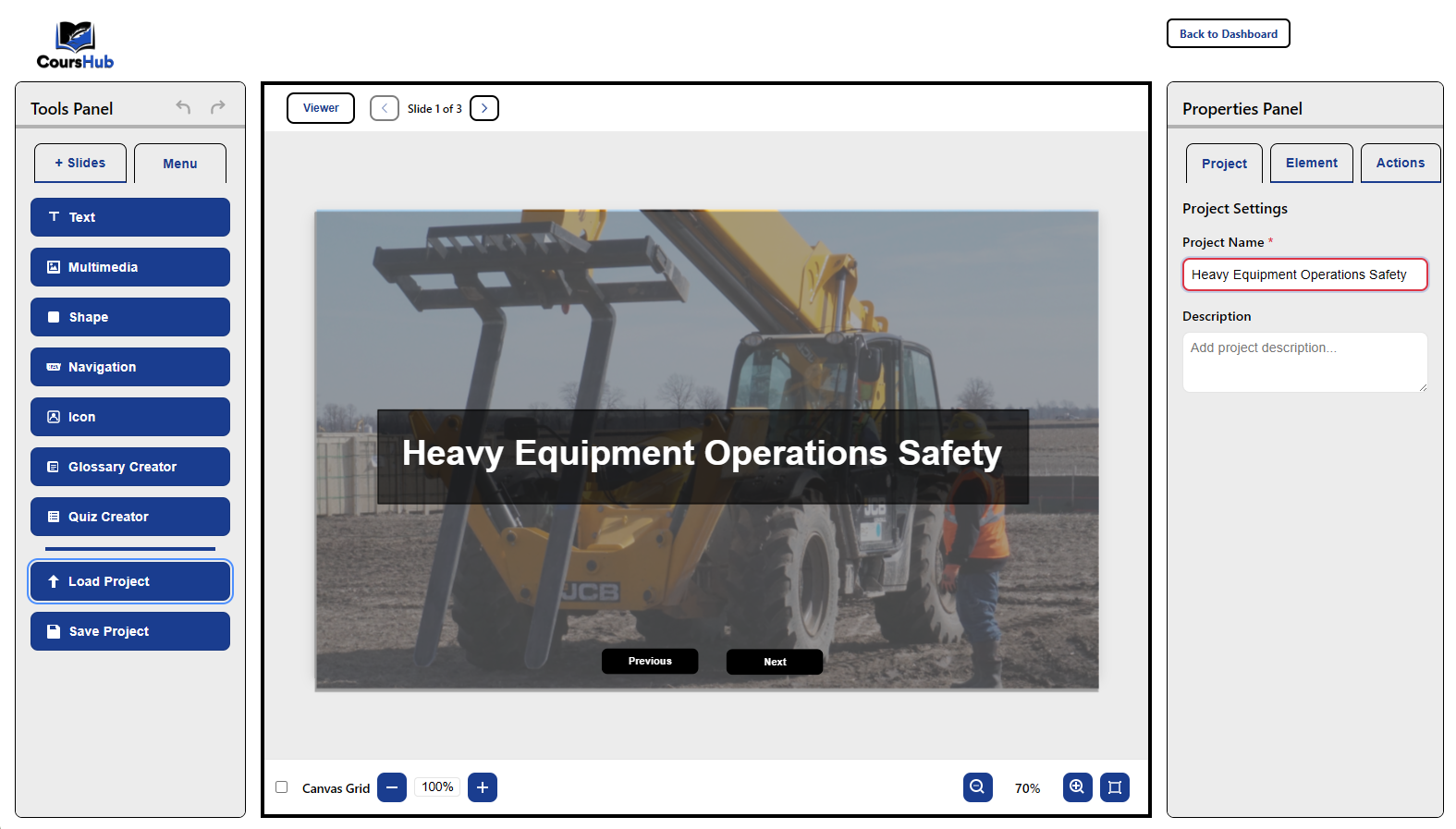Go to the next slide chevron

point(484,108)
